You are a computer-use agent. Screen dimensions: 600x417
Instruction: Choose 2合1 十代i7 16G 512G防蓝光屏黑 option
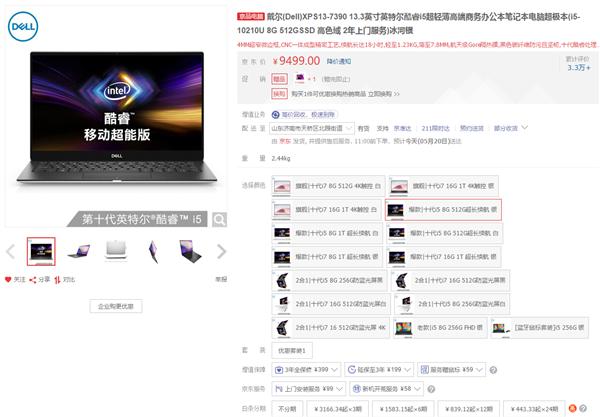(450, 280)
